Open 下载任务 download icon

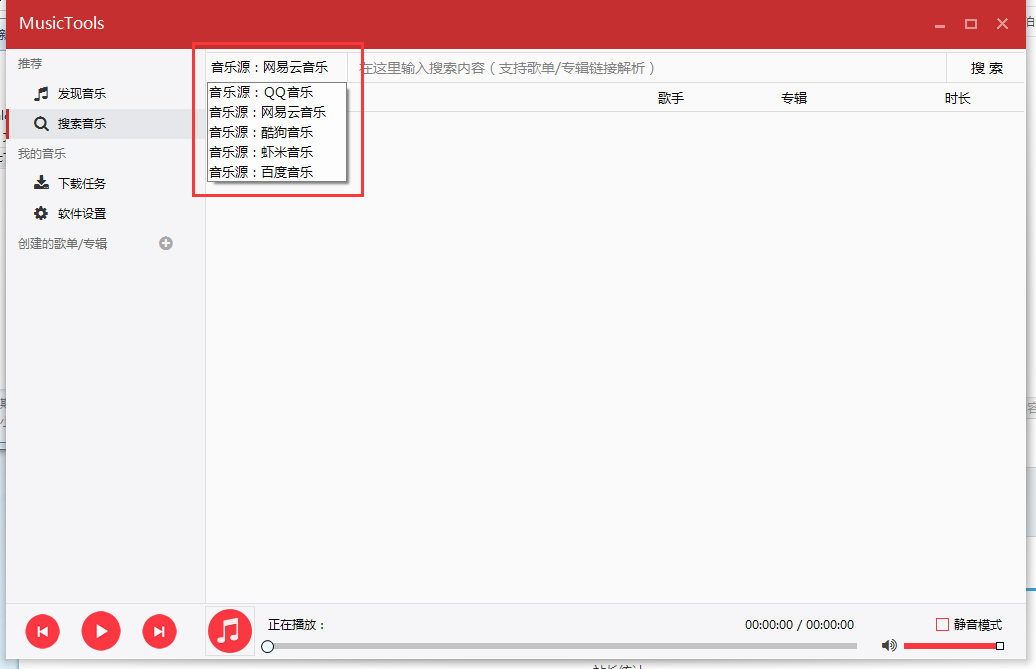pyautogui.click(x=41, y=183)
